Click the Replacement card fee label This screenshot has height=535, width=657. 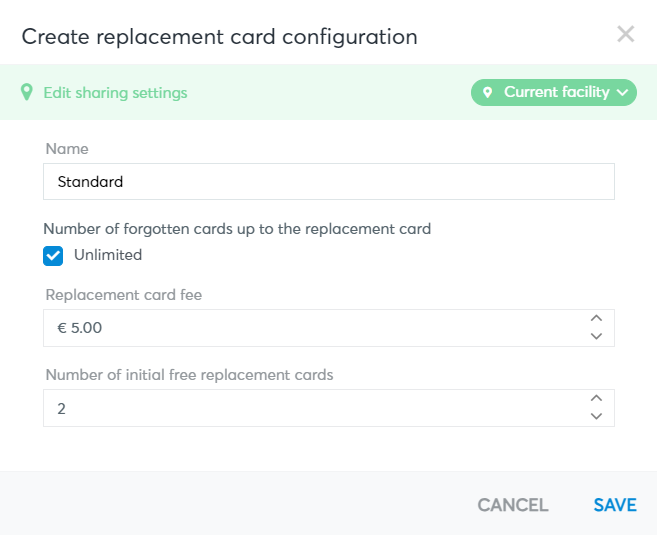pos(124,295)
